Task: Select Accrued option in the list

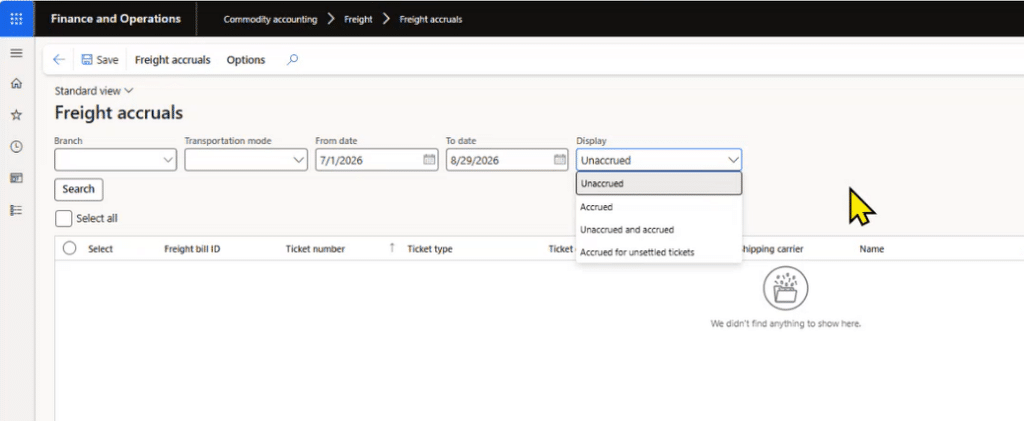Action: [659, 207]
